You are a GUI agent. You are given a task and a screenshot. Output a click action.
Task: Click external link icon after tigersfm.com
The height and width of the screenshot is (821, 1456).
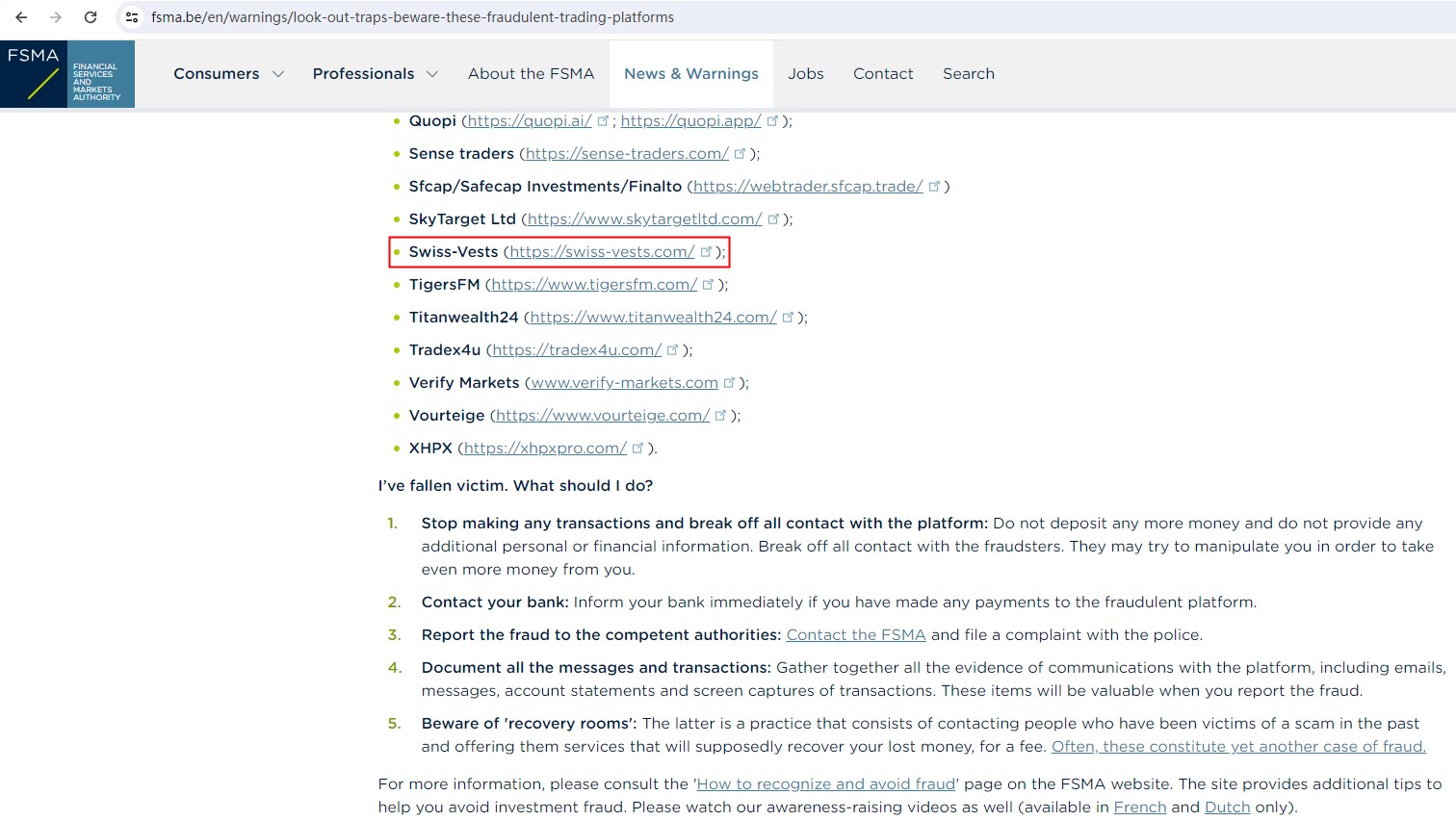coord(709,284)
